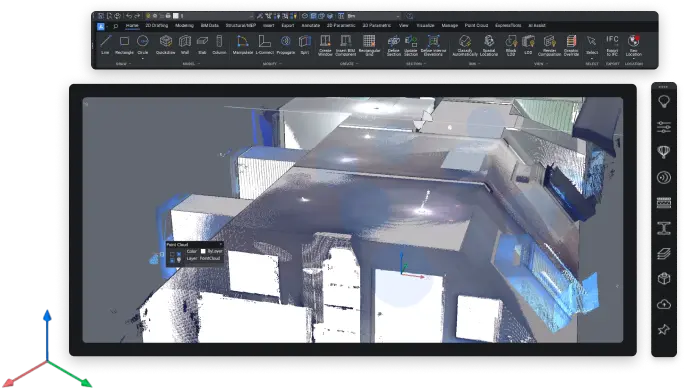The image size is (685, 392).
Task: Open the Geo Location tool
Action: [633, 45]
